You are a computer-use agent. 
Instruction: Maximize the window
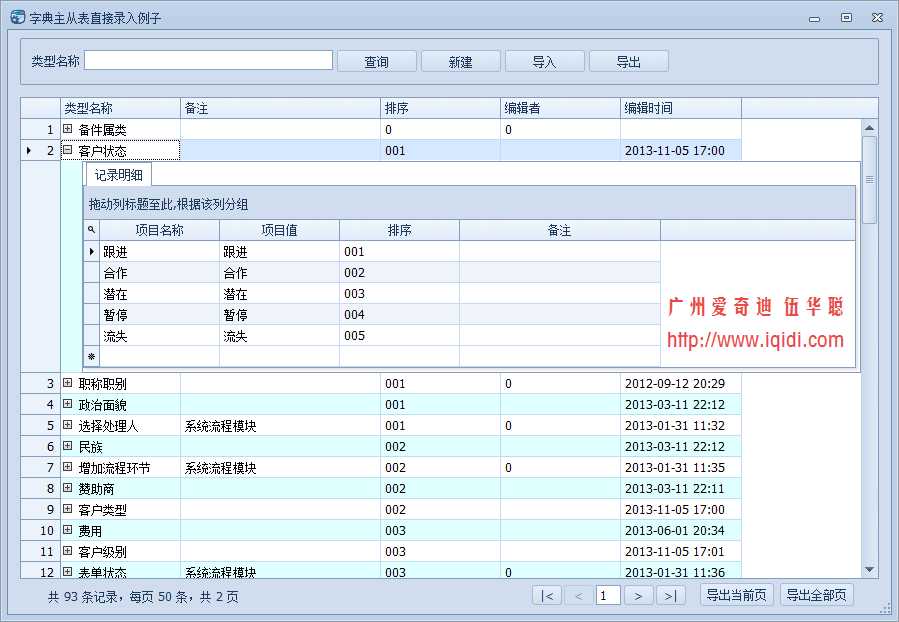(846, 18)
